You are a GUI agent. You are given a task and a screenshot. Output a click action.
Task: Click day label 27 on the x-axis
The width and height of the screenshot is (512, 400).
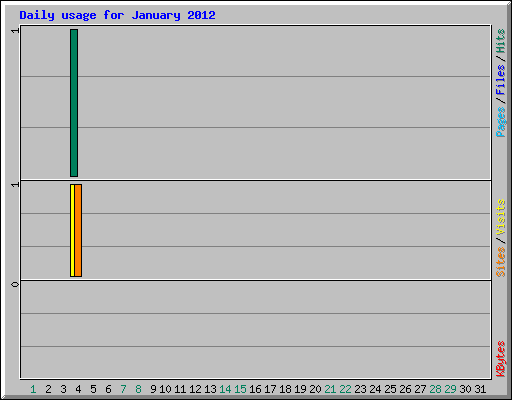tap(420, 389)
